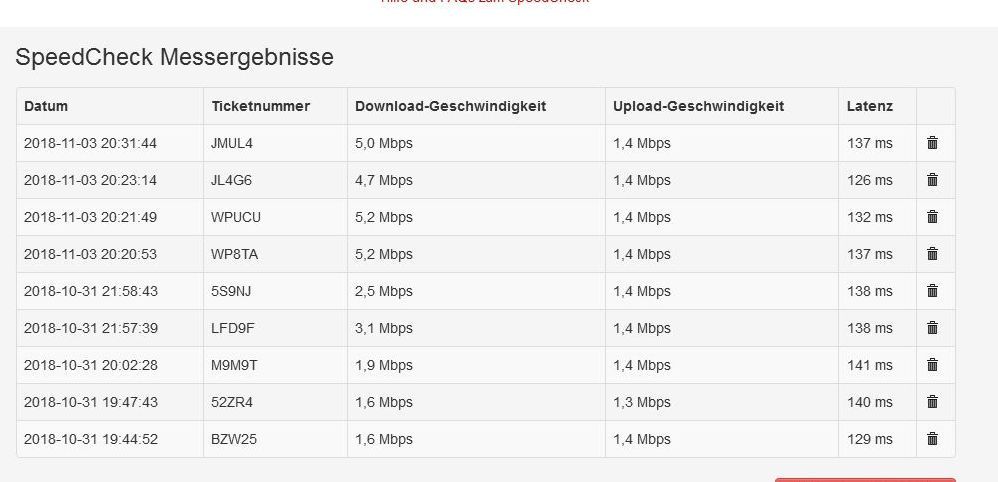The height and width of the screenshot is (482, 998).
Task: Click the Latenz column header
Action: 869,106
